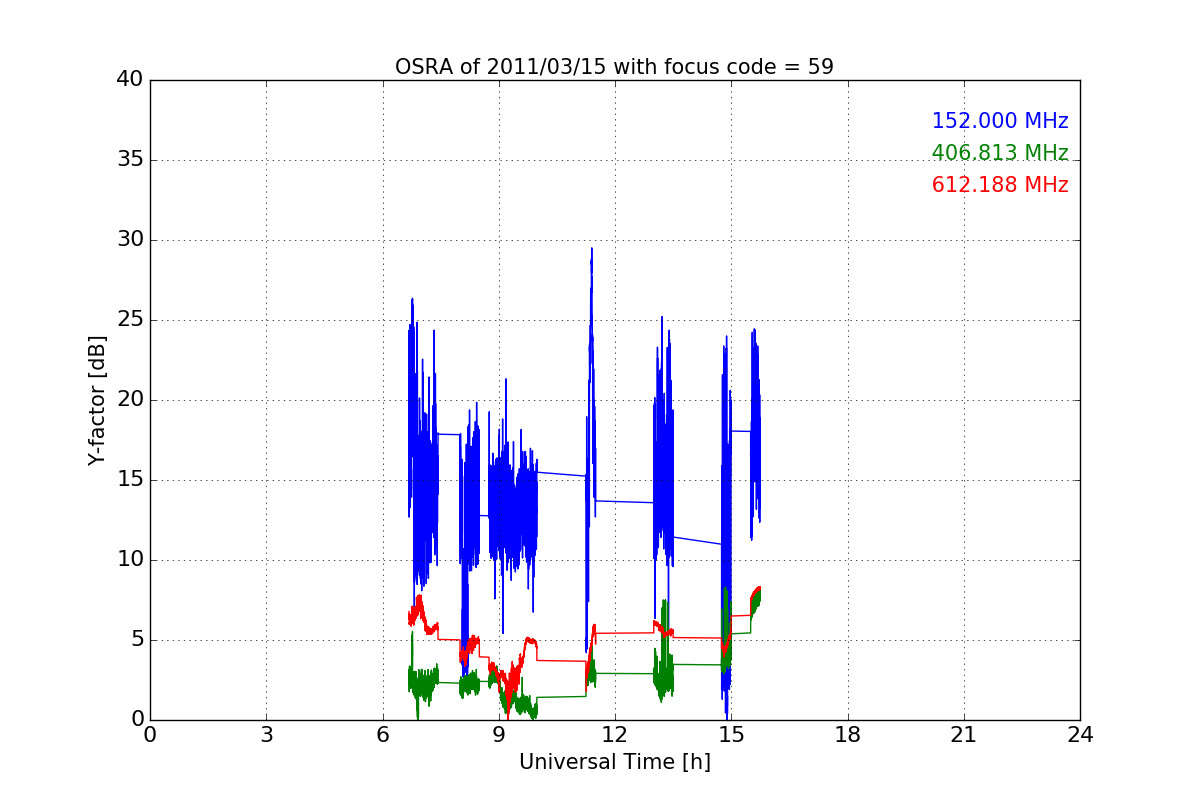1200x800 pixels.
Task: Click the y-axis tick label 30
Action: point(130,240)
